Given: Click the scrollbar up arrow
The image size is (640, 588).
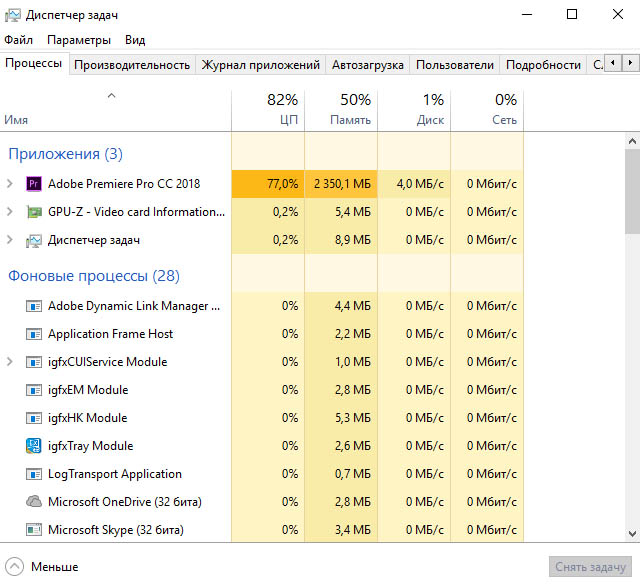Looking at the screenshot, I should 632,142.
